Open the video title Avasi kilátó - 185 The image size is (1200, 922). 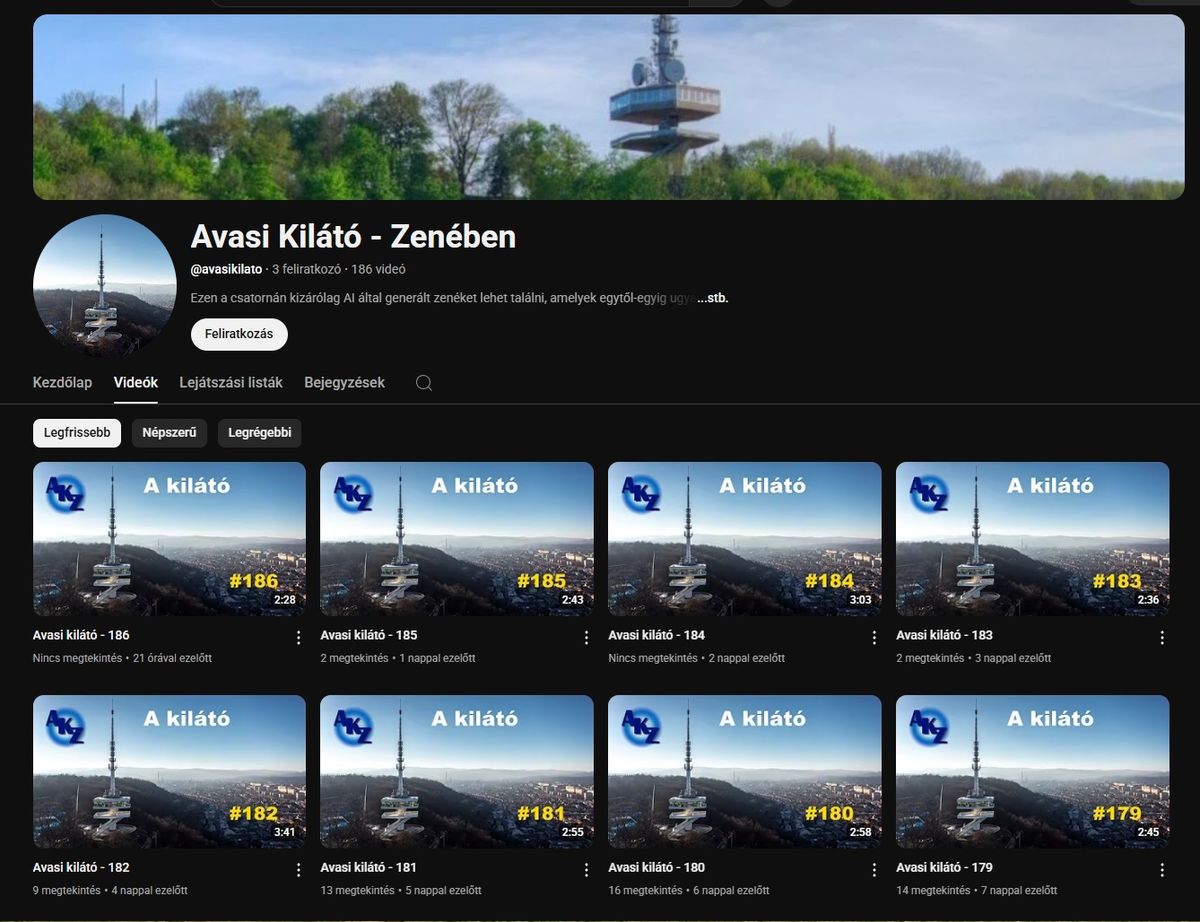pos(369,635)
